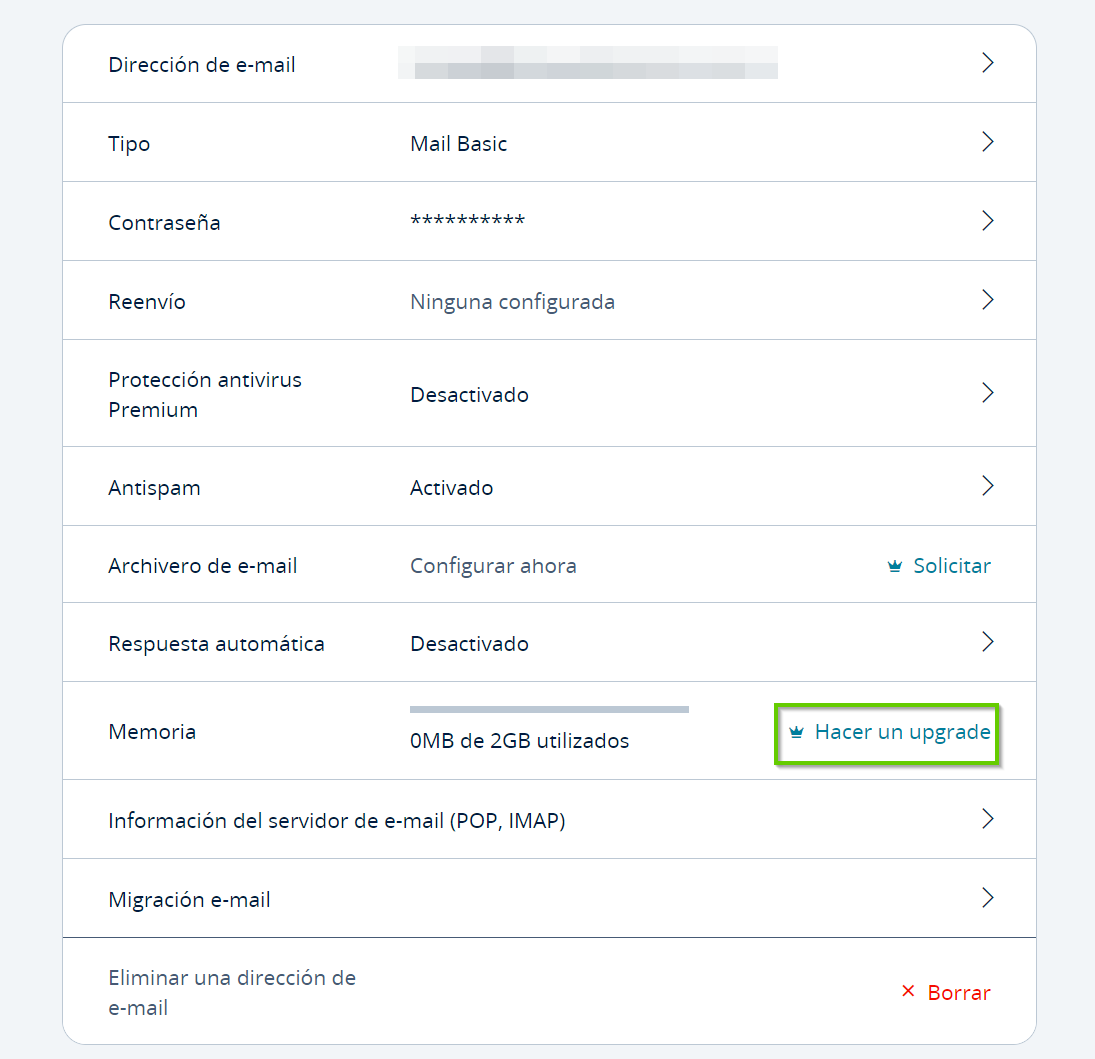This screenshot has width=1095, height=1059.
Task: Open the Migración e-mail chevron
Action: [x=987, y=898]
